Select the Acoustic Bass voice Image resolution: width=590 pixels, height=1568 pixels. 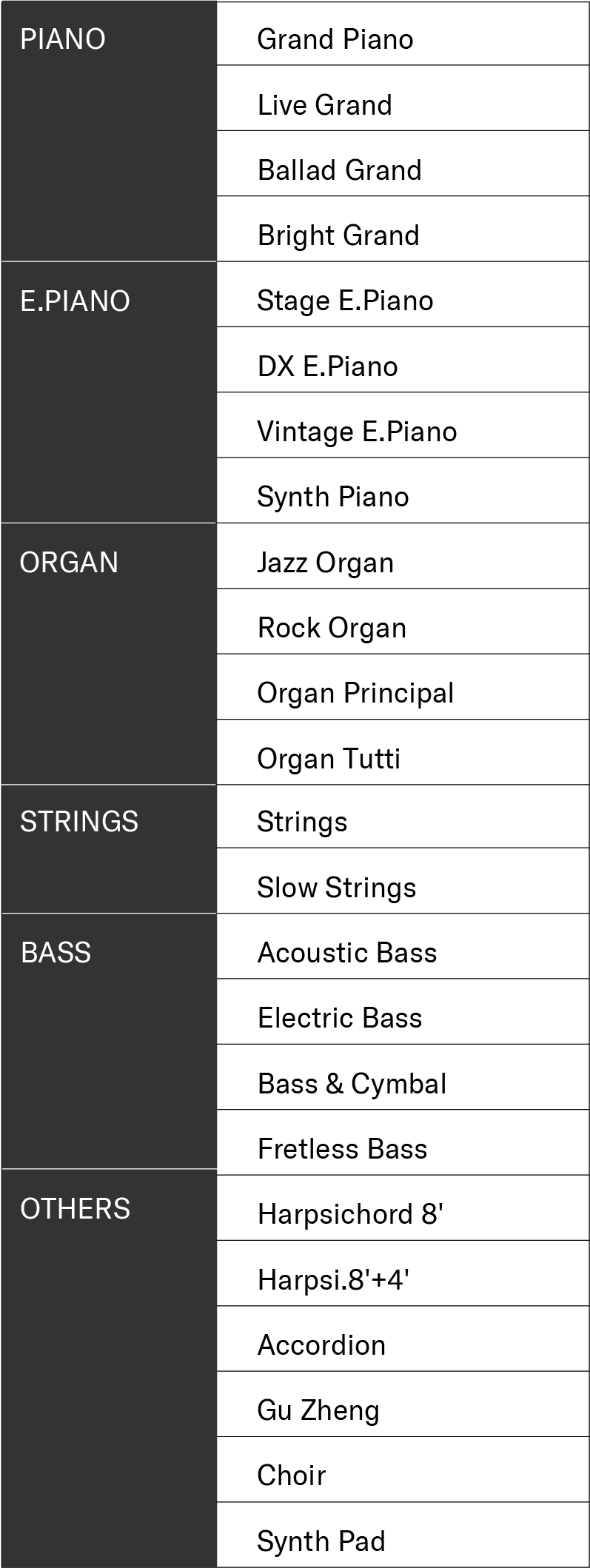click(346, 953)
